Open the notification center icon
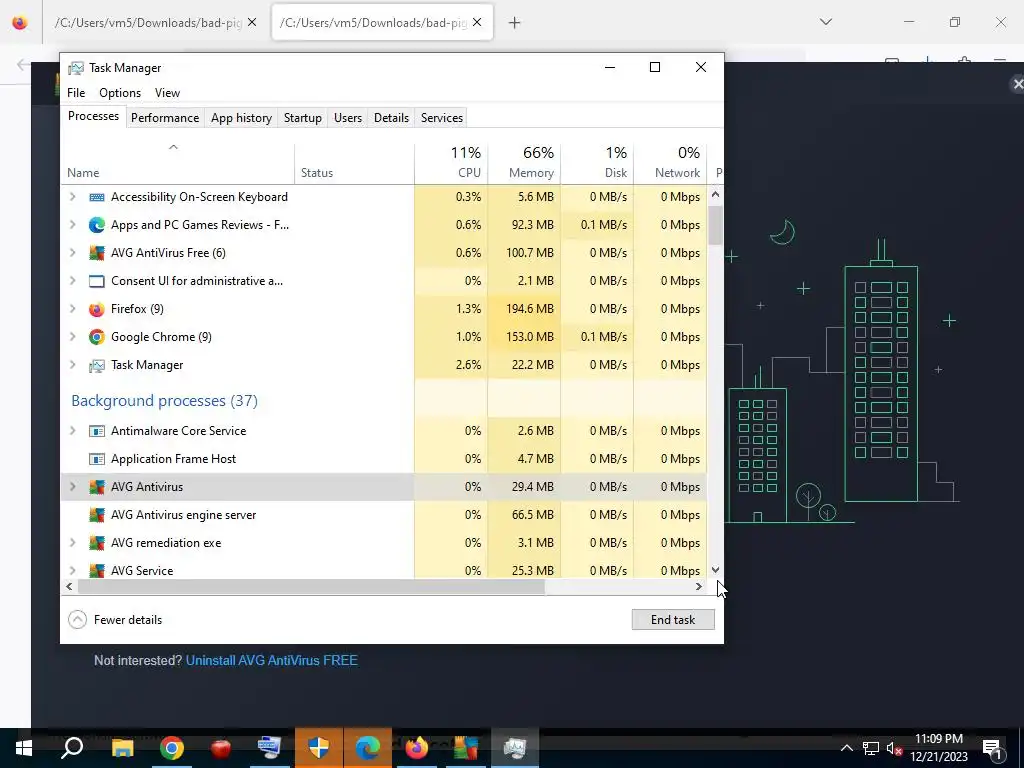The width and height of the screenshot is (1024, 768). [993, 748]
